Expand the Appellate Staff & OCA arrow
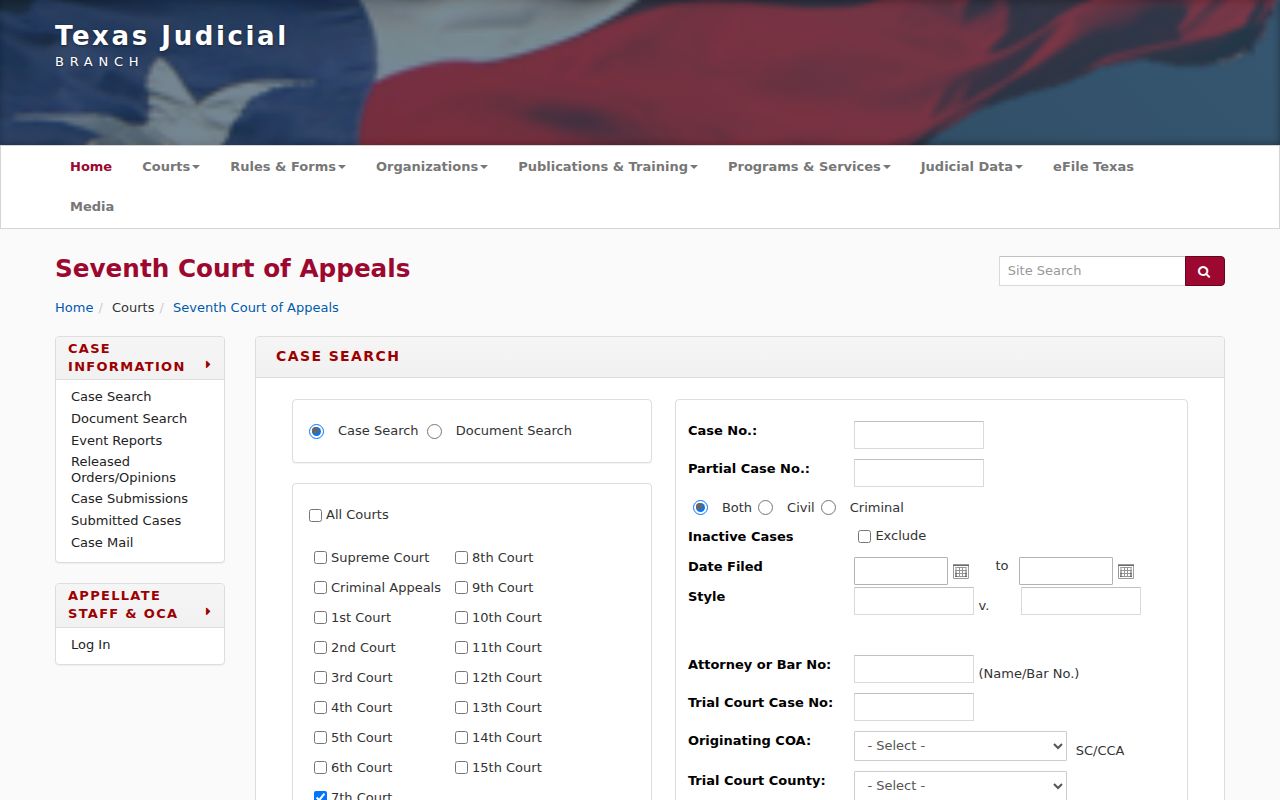The height and width of the screenshot is (800, 1280). tap(208, 612)
